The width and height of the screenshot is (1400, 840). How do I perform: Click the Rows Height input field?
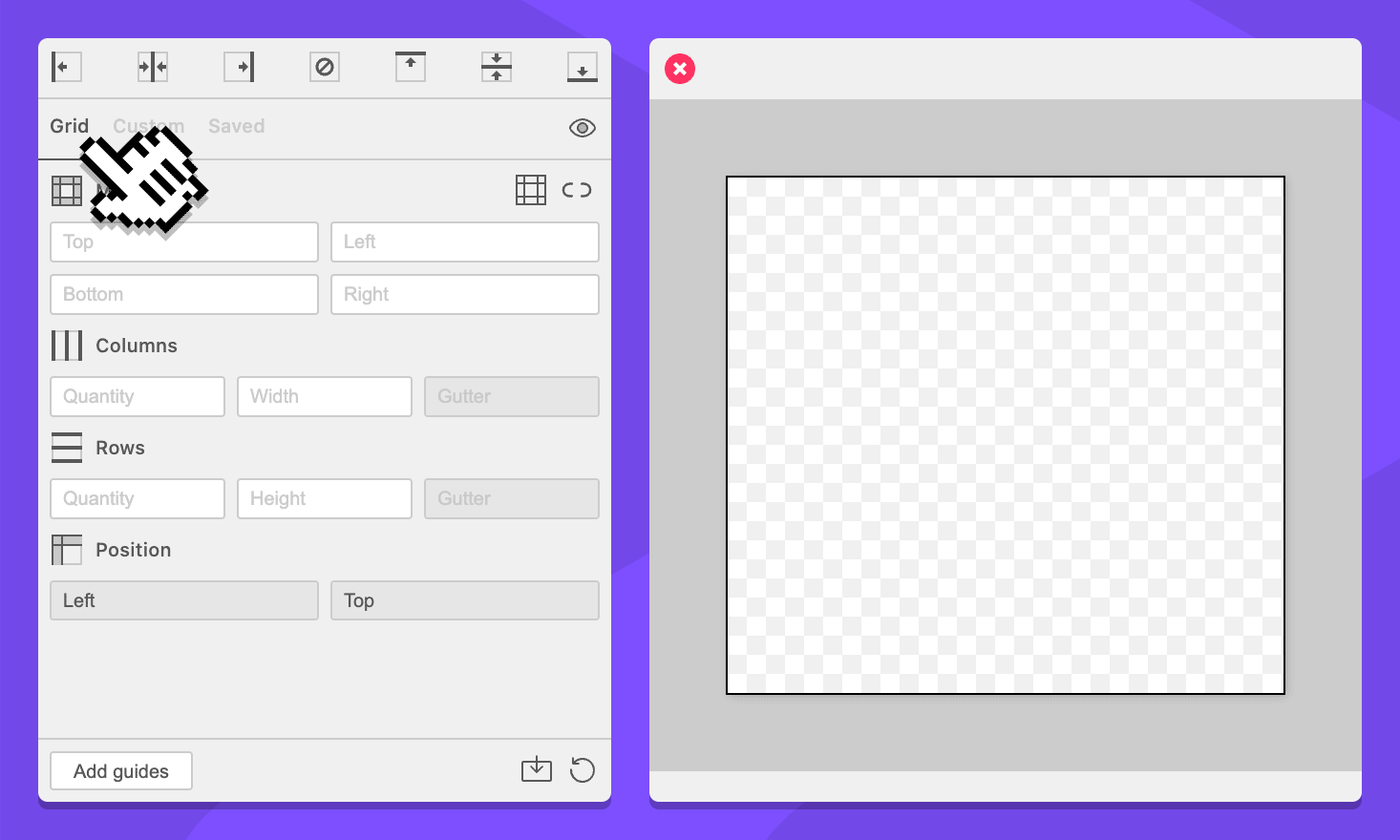click(x=325, y=499)
